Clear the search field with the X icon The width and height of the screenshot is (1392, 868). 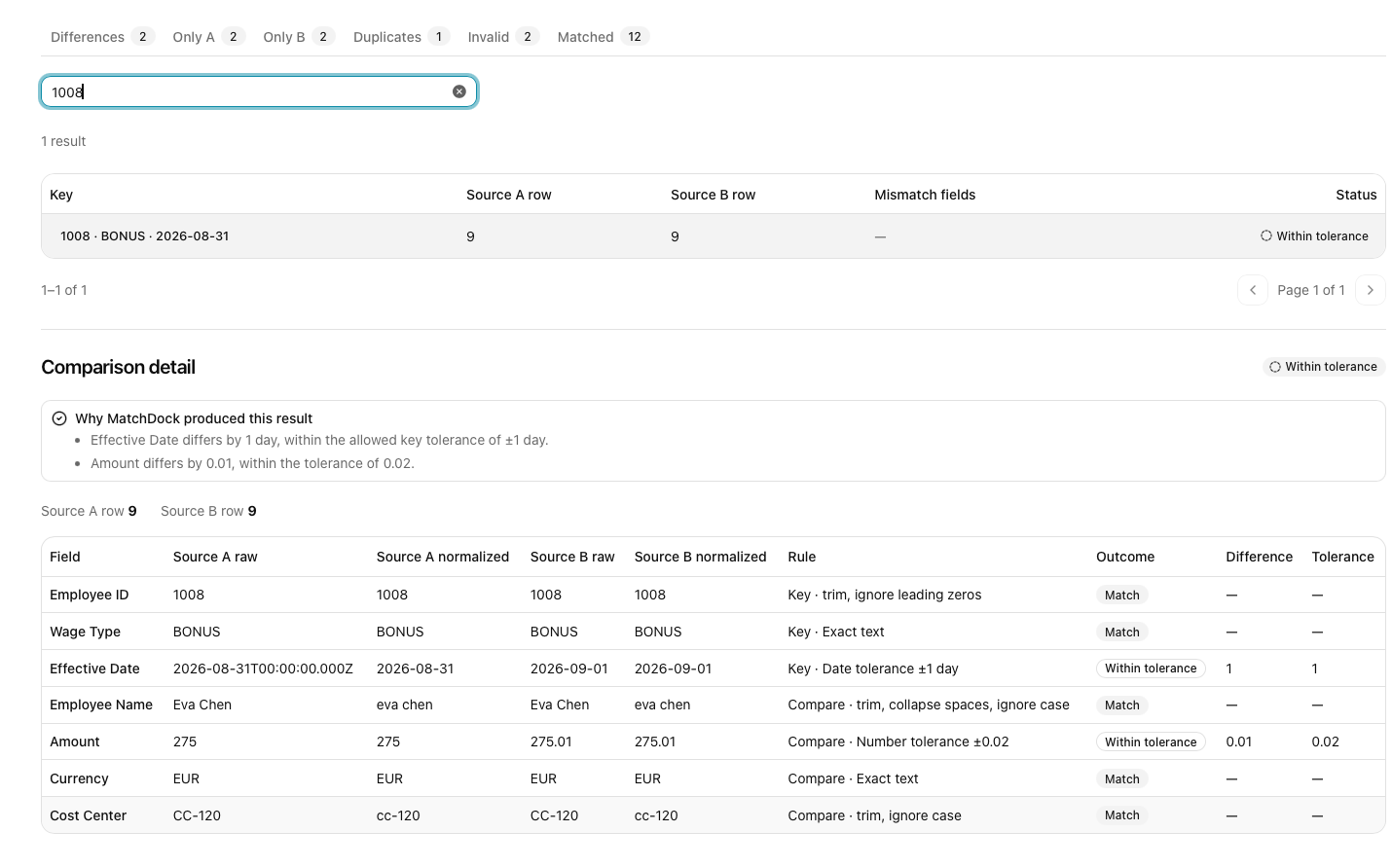[459, 91]
